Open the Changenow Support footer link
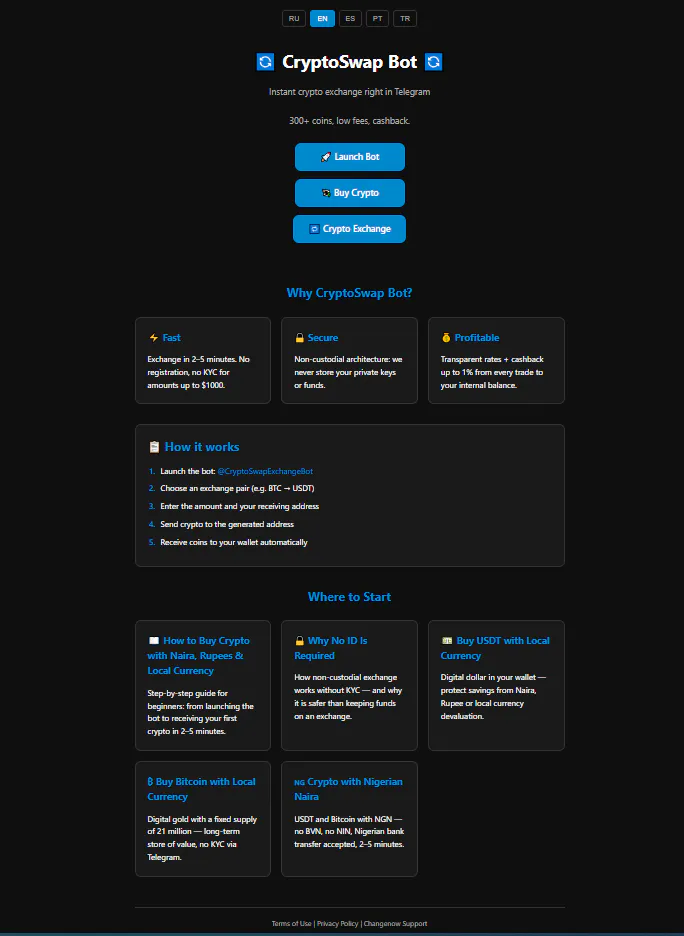The height and width of the screenshot is (936, 684). [396, 923]
